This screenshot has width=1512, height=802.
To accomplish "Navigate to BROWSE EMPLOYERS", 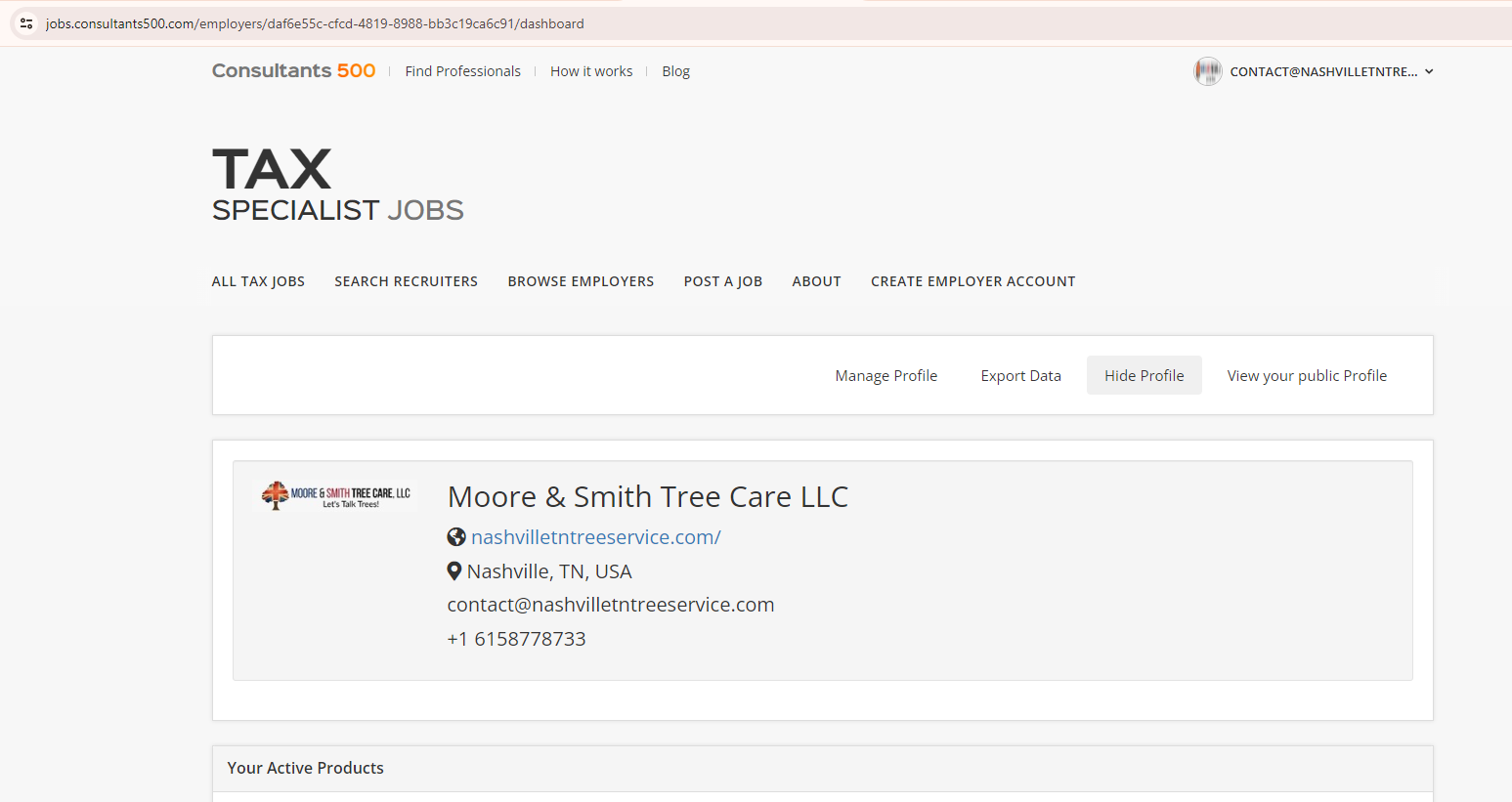I will pyautogui.click(x=581, y=281).
